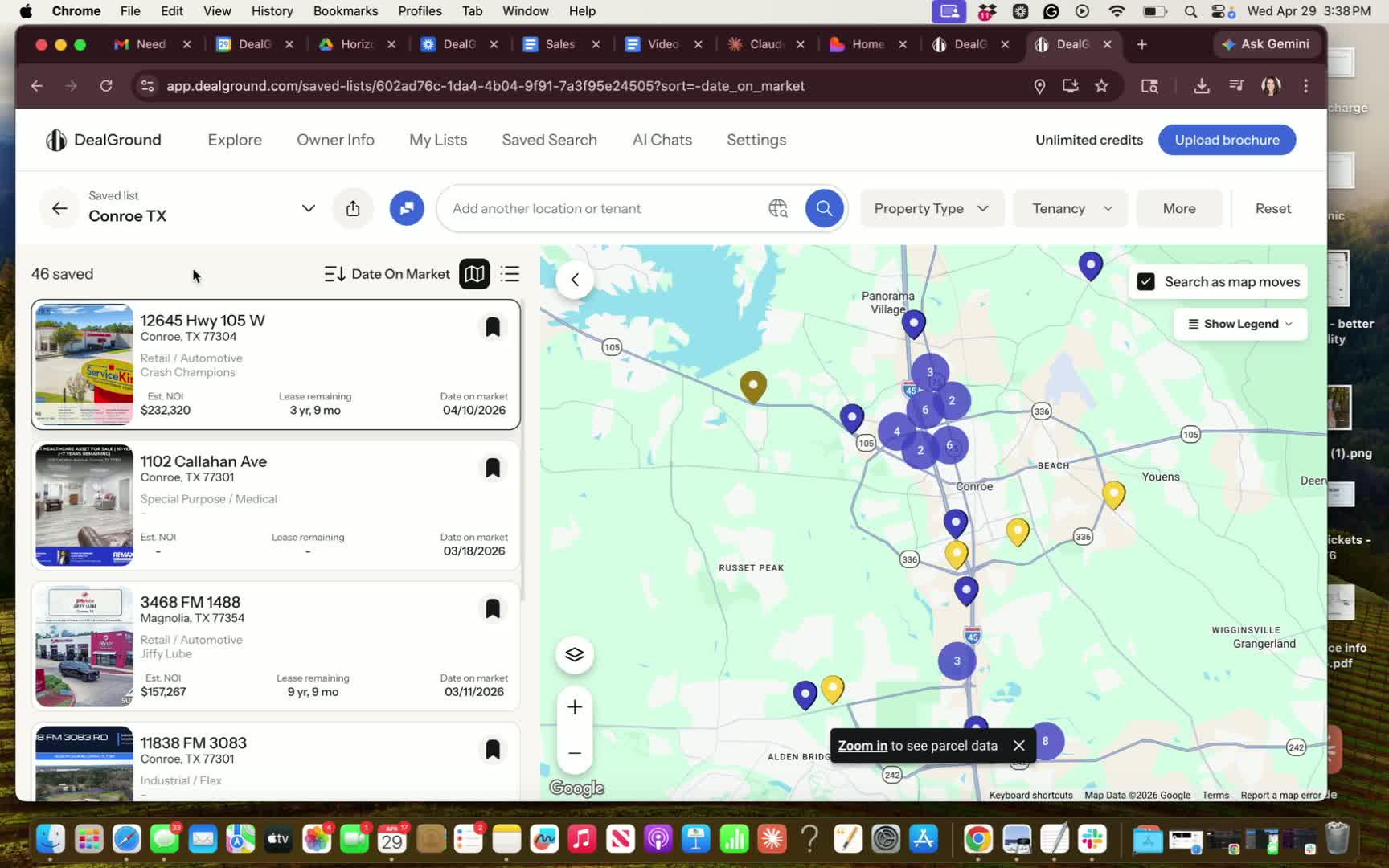This screenshot has width=1389, height=868.
Task: Switch to list view icon
Action: coord(510,274)
